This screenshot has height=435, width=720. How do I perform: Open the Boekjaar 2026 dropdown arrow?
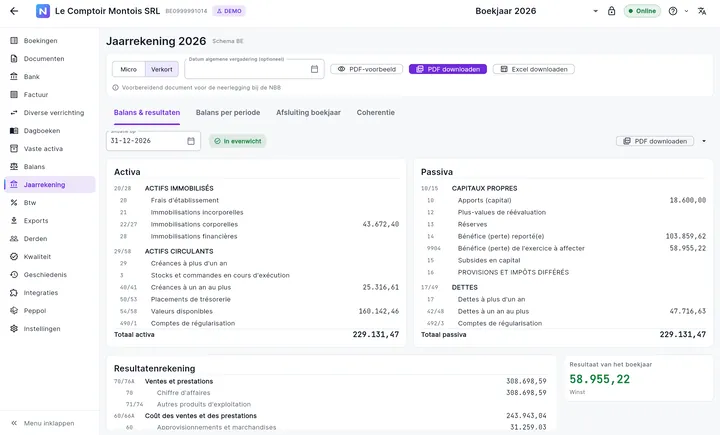[595, 11]
